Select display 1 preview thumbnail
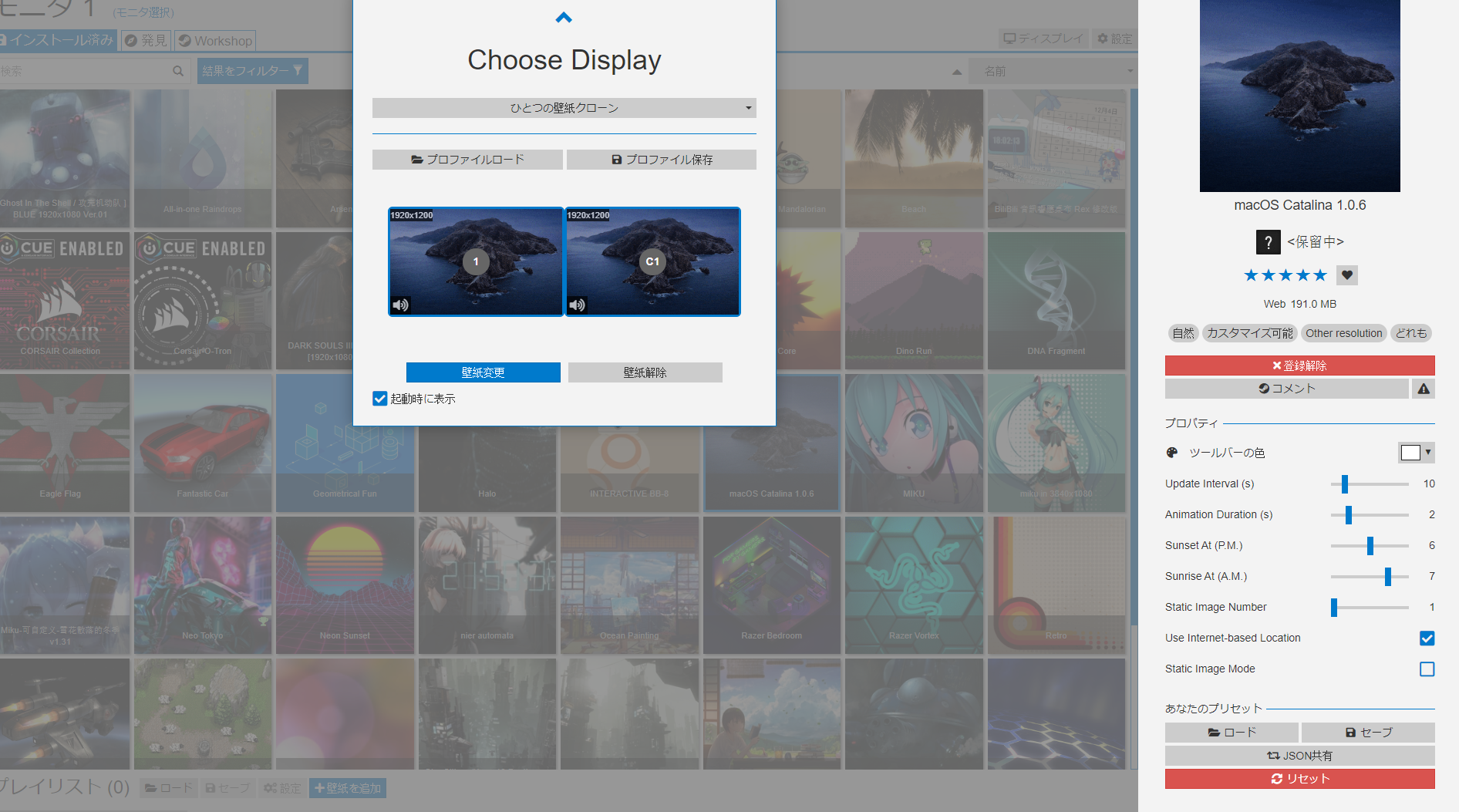Screen dimensions: 1459x812 (476, 261)
